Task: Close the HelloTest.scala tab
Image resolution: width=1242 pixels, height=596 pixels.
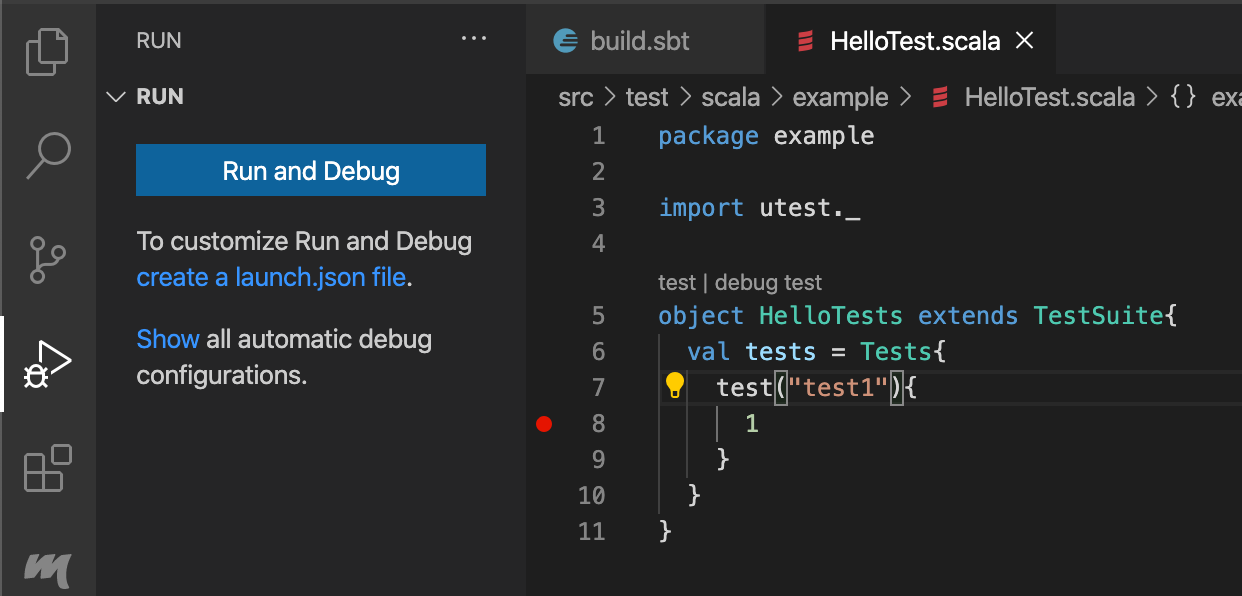Action: pyautogui.click(x=1024, y=41)
